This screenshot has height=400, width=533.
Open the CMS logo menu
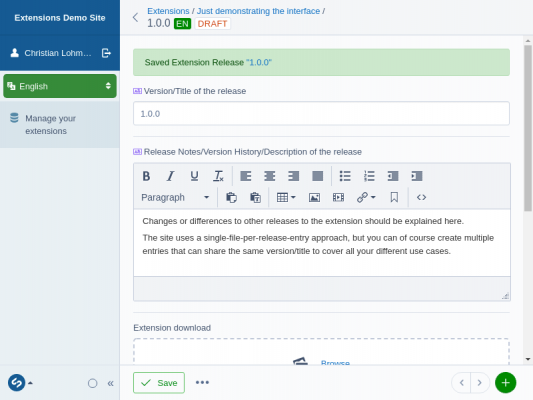[x=20, y=383]
